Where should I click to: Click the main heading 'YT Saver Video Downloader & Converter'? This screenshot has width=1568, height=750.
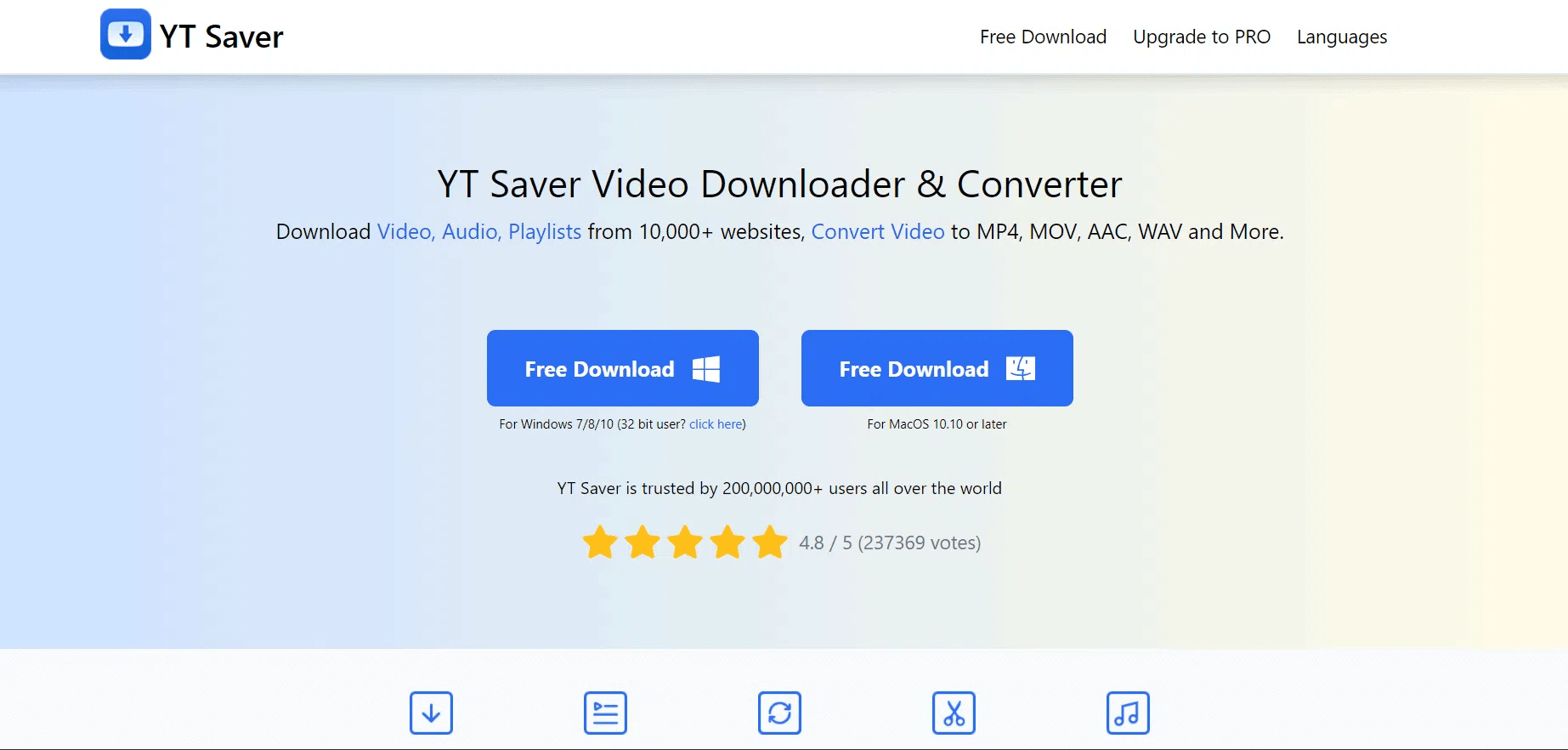[x=780, y=184]
